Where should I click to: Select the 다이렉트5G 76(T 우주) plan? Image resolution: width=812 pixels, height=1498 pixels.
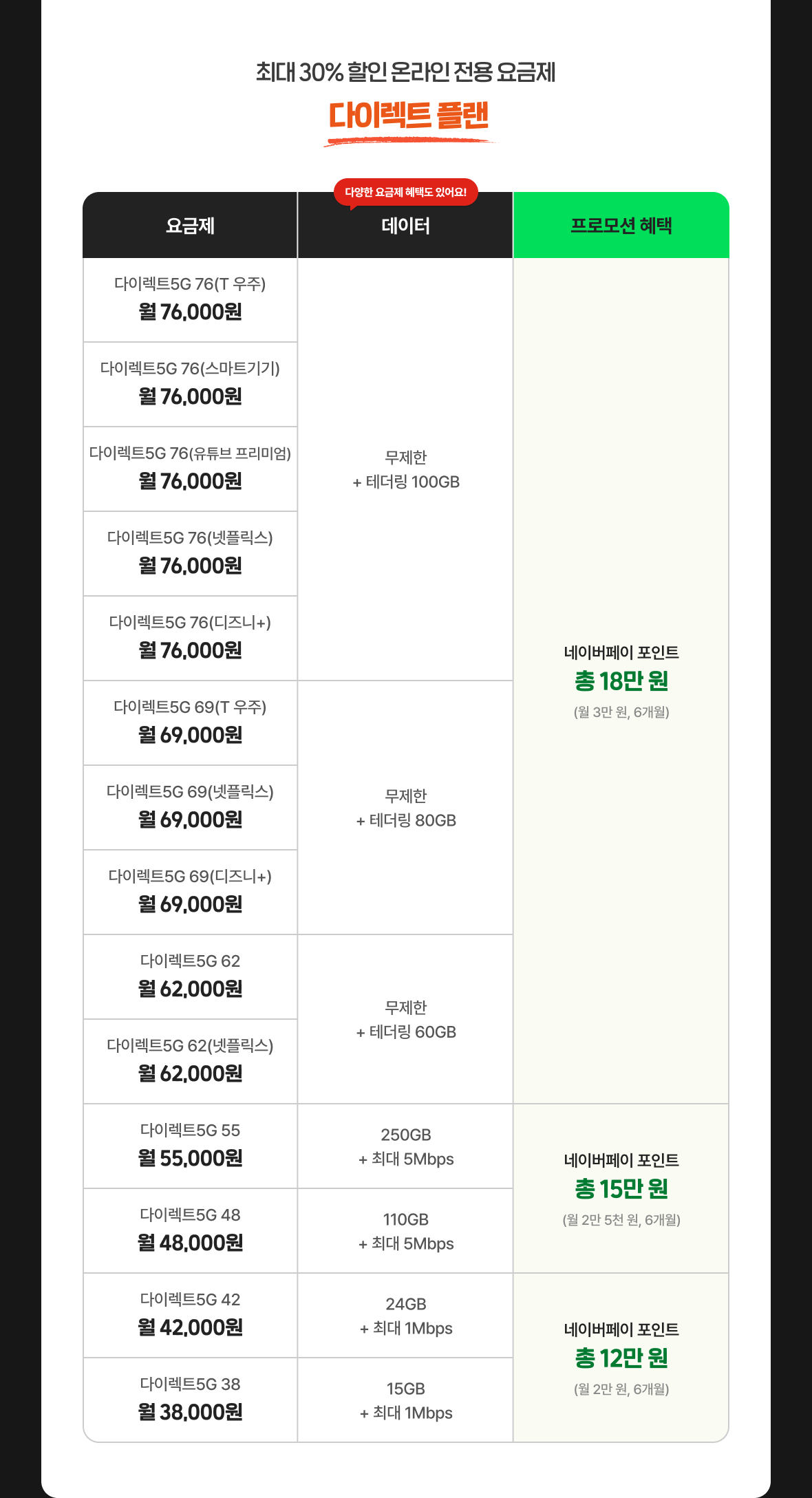coord(190,299)
